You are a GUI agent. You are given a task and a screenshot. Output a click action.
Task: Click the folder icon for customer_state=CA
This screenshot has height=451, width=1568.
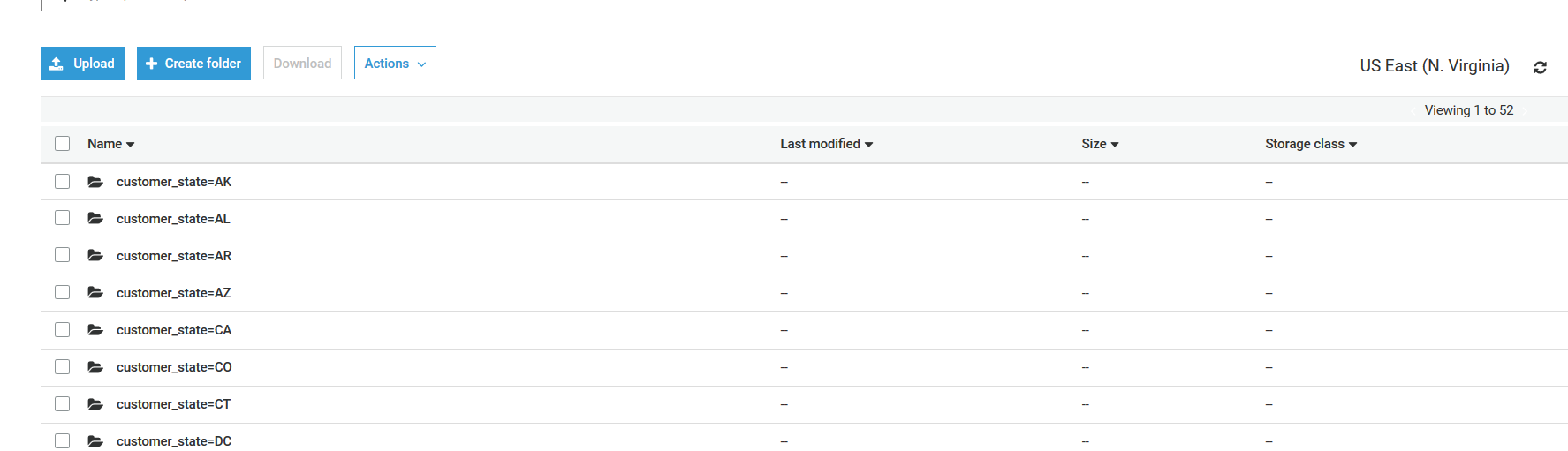(x=95, y=330)
